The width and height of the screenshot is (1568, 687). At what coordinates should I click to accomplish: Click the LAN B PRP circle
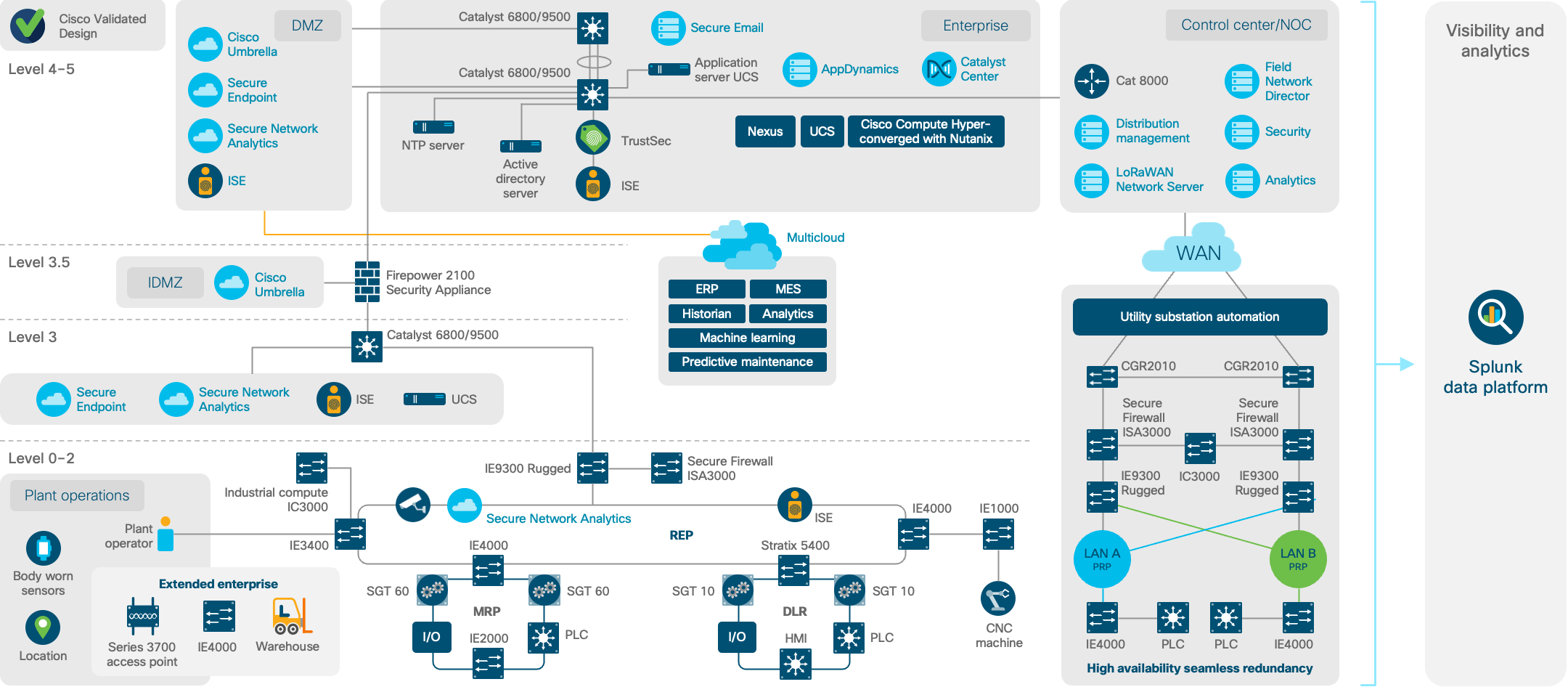pyautogui.click(x=1298, y=559)
